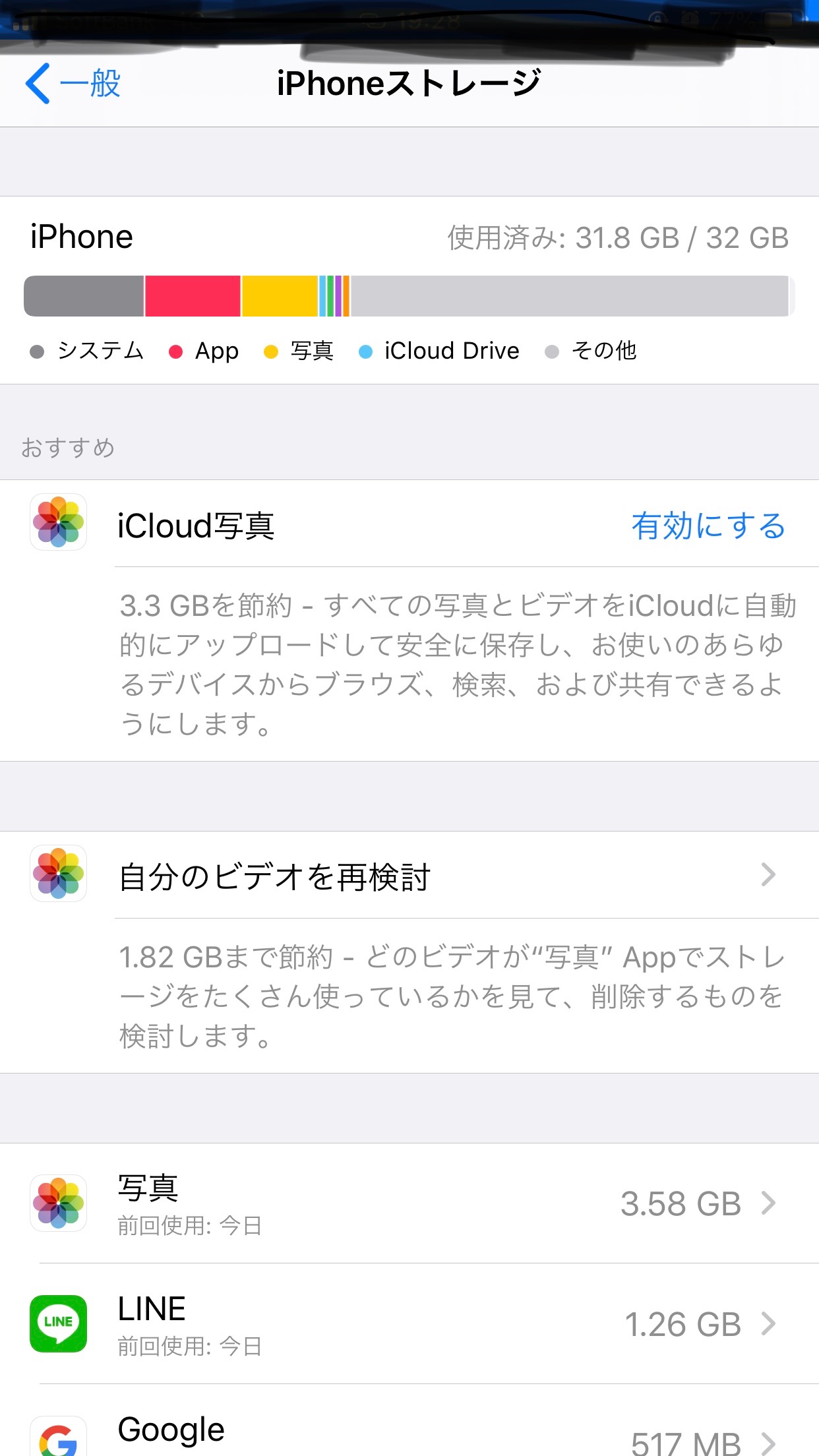Tap the Google app icon
Screen dimensions: 819x1456
point(58,1438)
